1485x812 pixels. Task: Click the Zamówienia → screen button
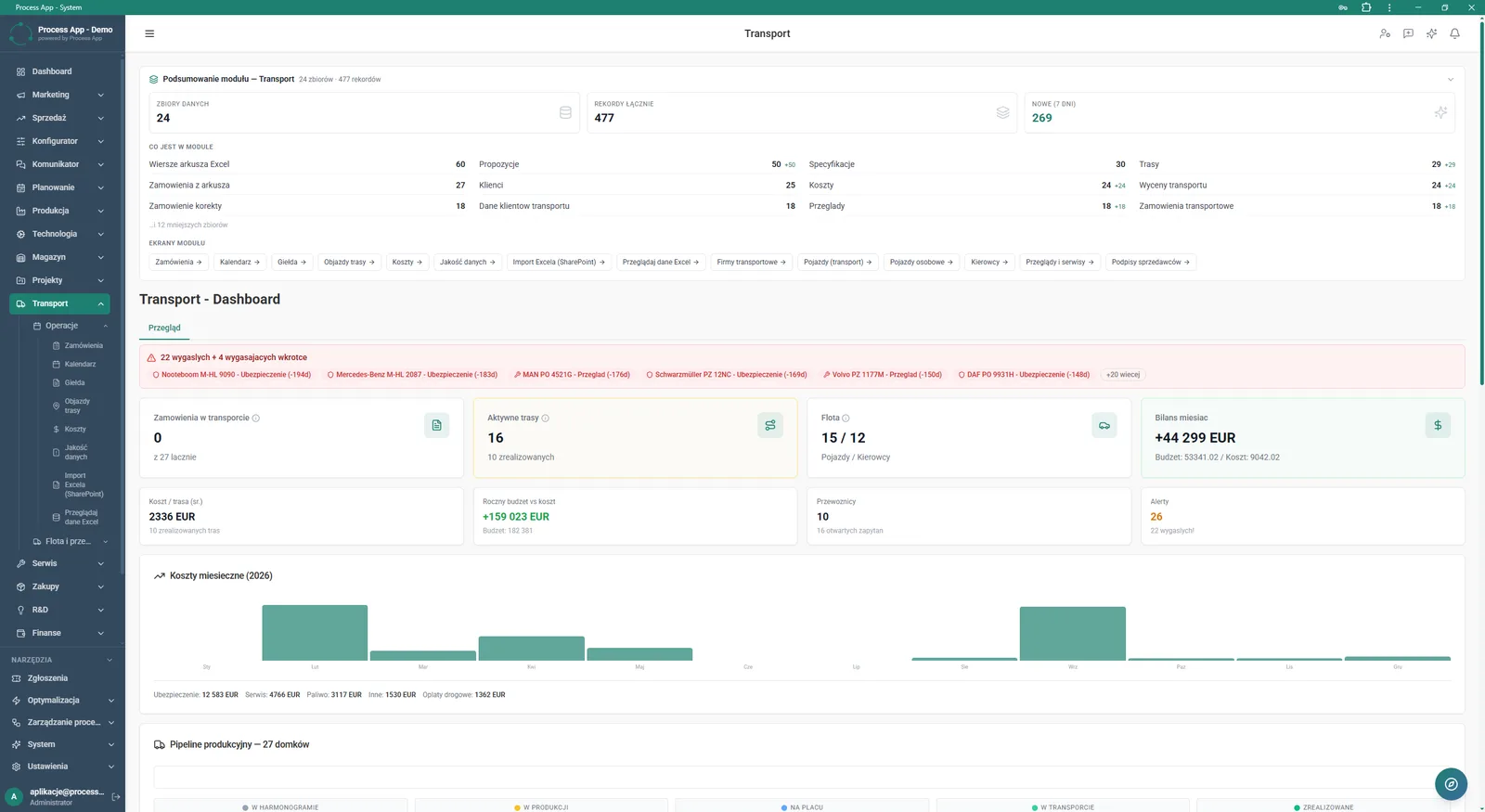tap(178, 262)
